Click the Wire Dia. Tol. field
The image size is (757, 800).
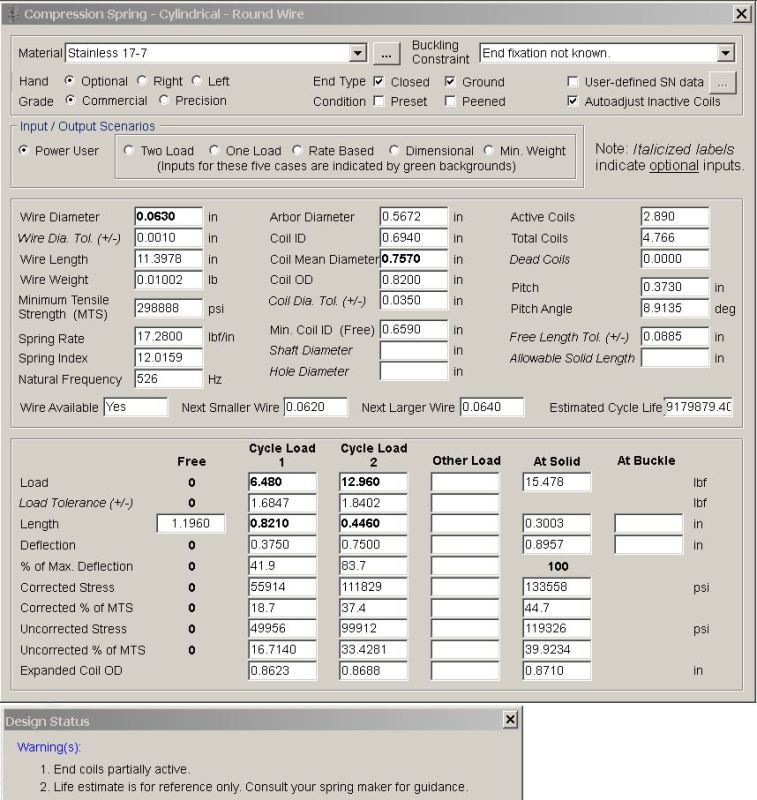point(168,238)
